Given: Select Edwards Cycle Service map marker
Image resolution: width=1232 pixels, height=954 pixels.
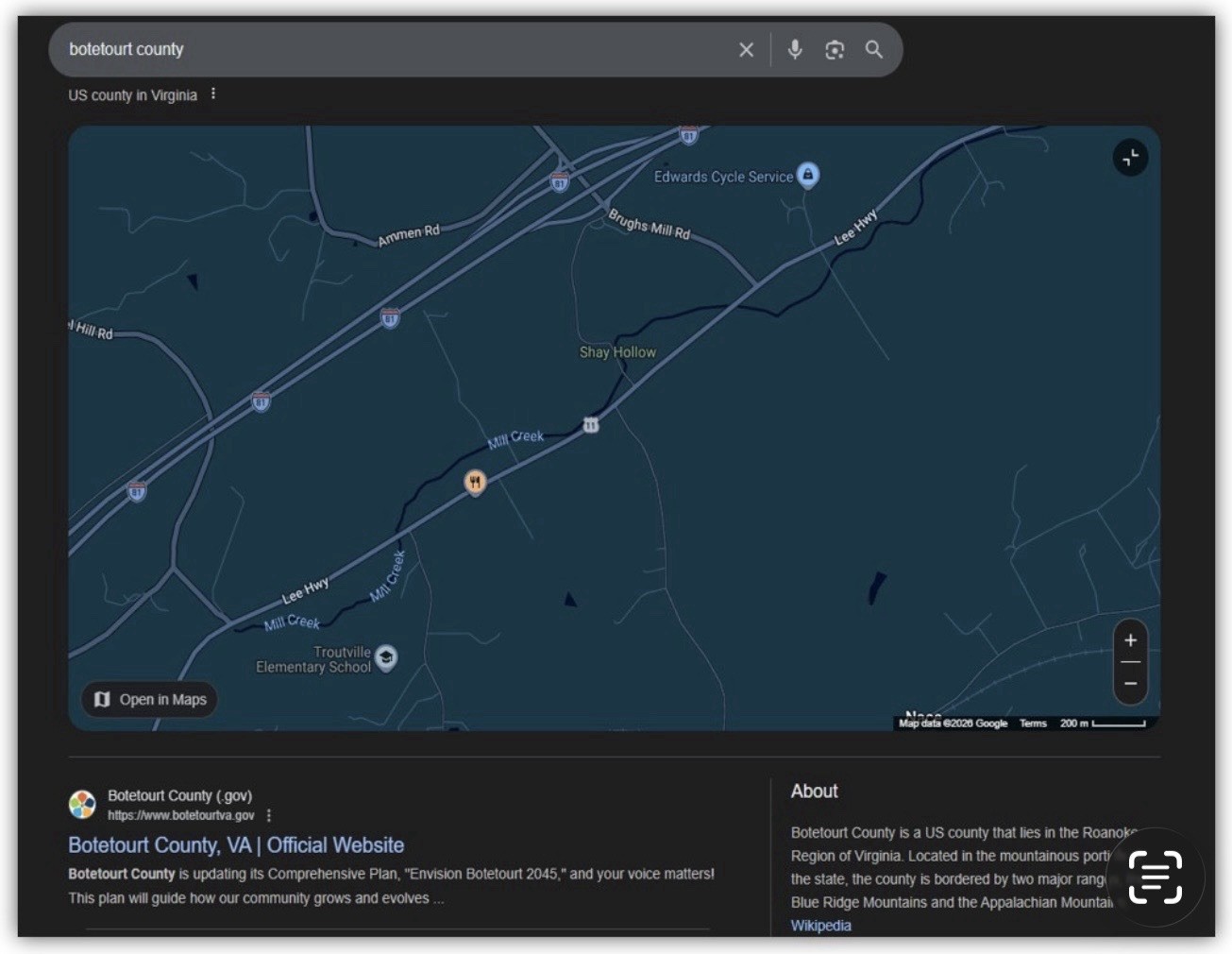Looking at the screenshot, I should 807,175.
